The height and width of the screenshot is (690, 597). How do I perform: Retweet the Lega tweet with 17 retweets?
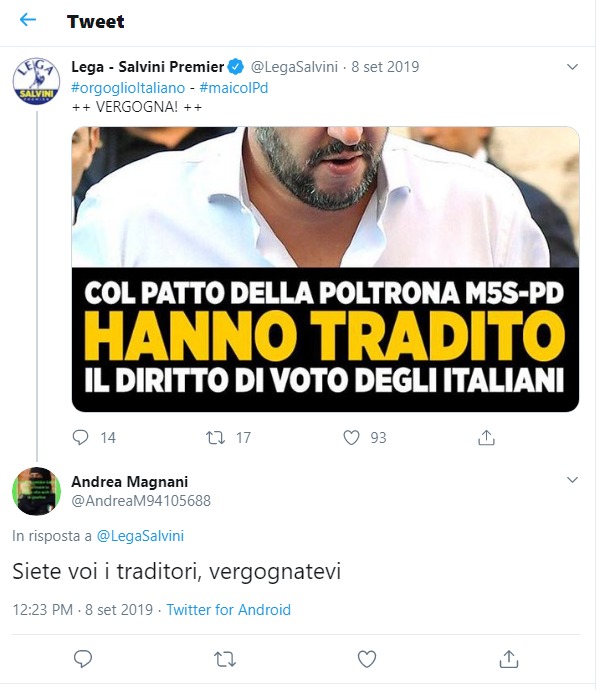pyautogui.click(x=216, y=437)
